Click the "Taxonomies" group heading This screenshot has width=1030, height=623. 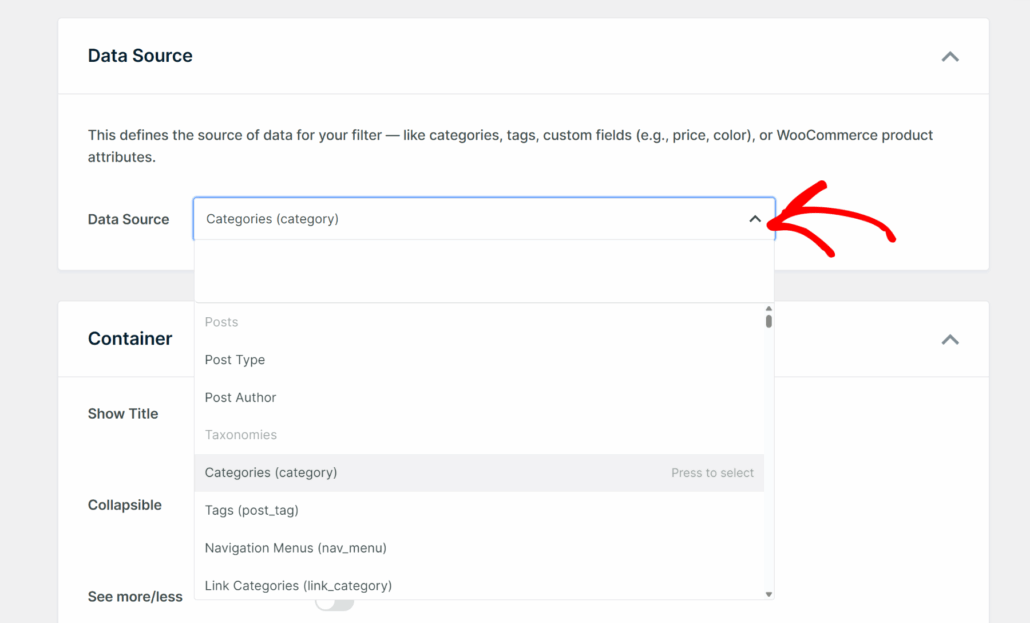coord(240,435)
